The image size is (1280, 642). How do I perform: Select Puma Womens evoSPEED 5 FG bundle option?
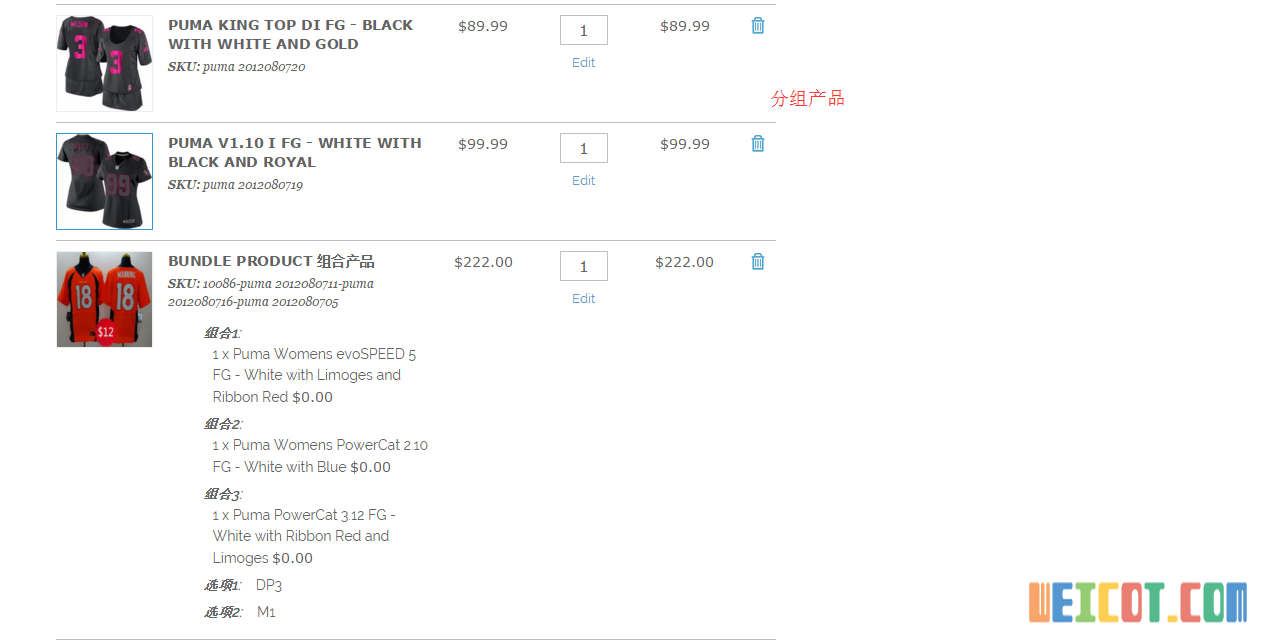tap(314, 375)
